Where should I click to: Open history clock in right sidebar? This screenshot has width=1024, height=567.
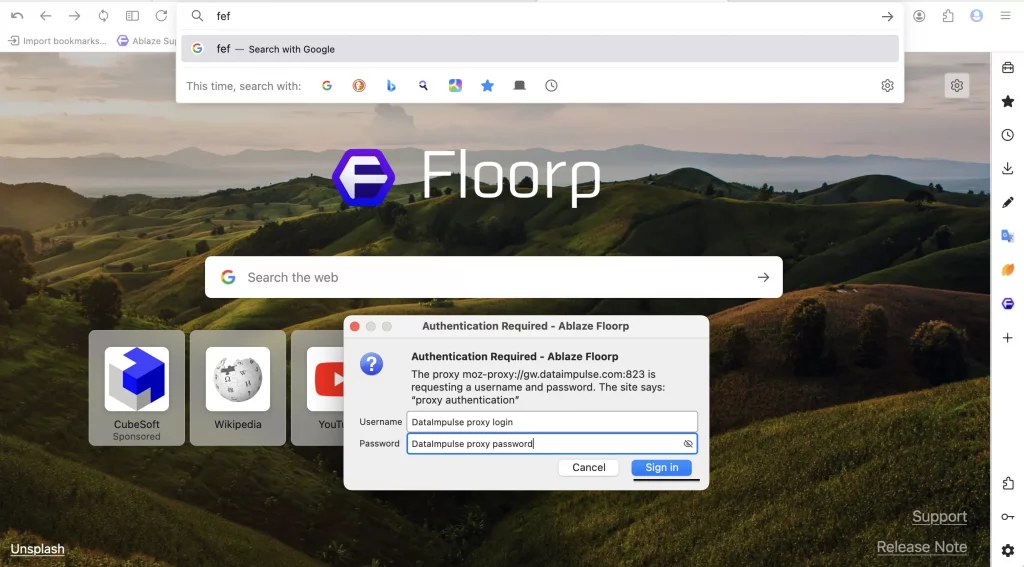point(1008,135)
